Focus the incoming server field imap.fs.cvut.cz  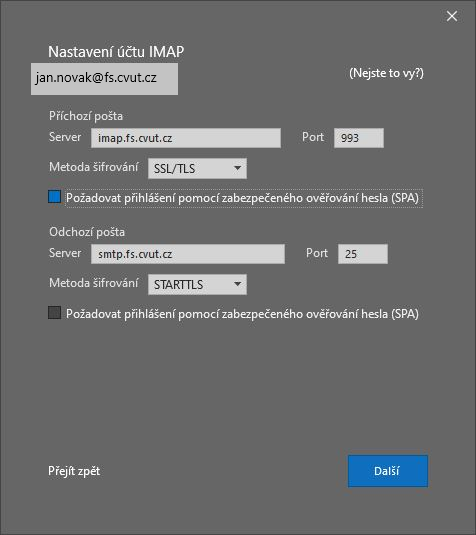186,138
